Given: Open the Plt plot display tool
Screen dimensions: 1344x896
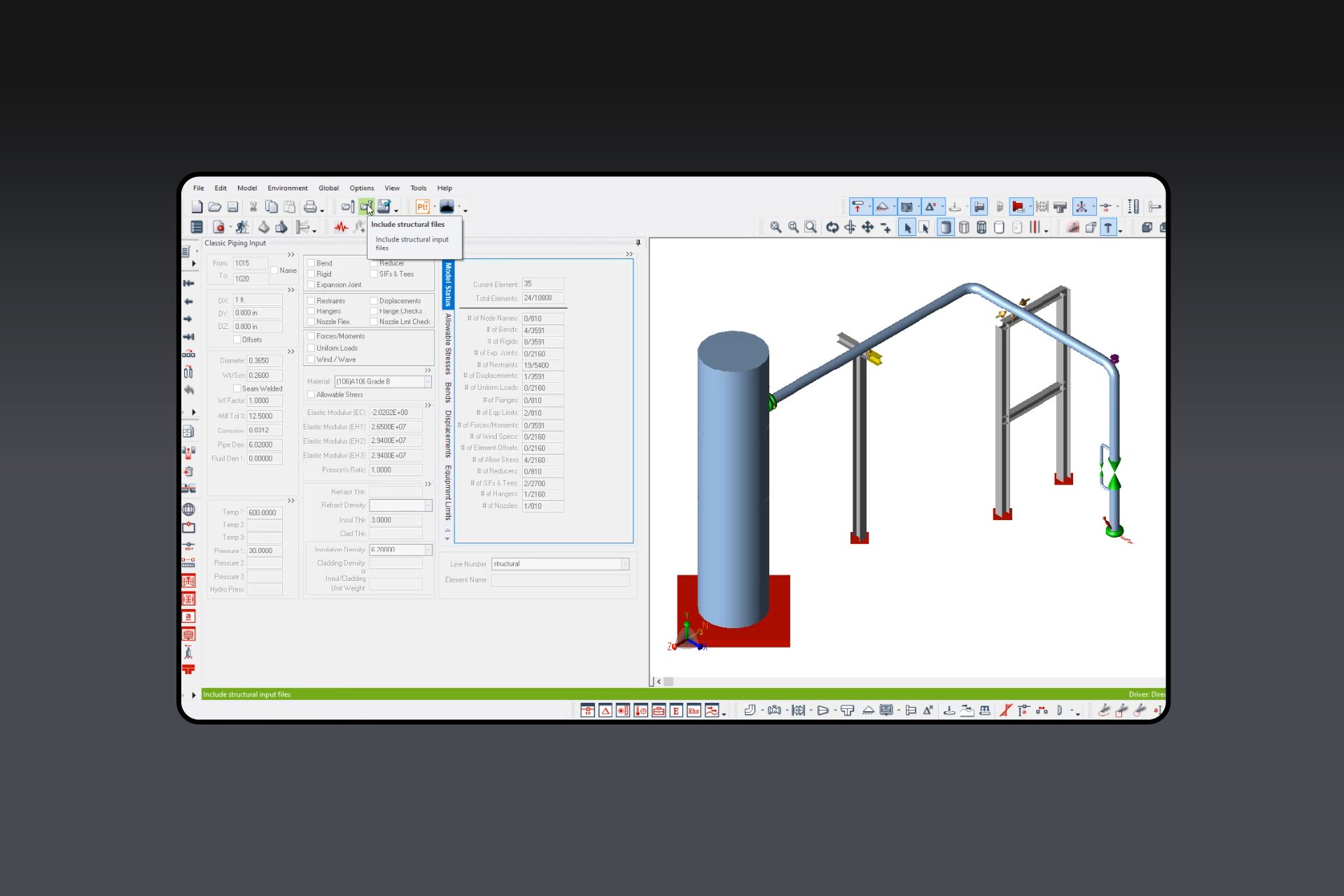Looking at the screenshot, I should (x=422, y=206).
